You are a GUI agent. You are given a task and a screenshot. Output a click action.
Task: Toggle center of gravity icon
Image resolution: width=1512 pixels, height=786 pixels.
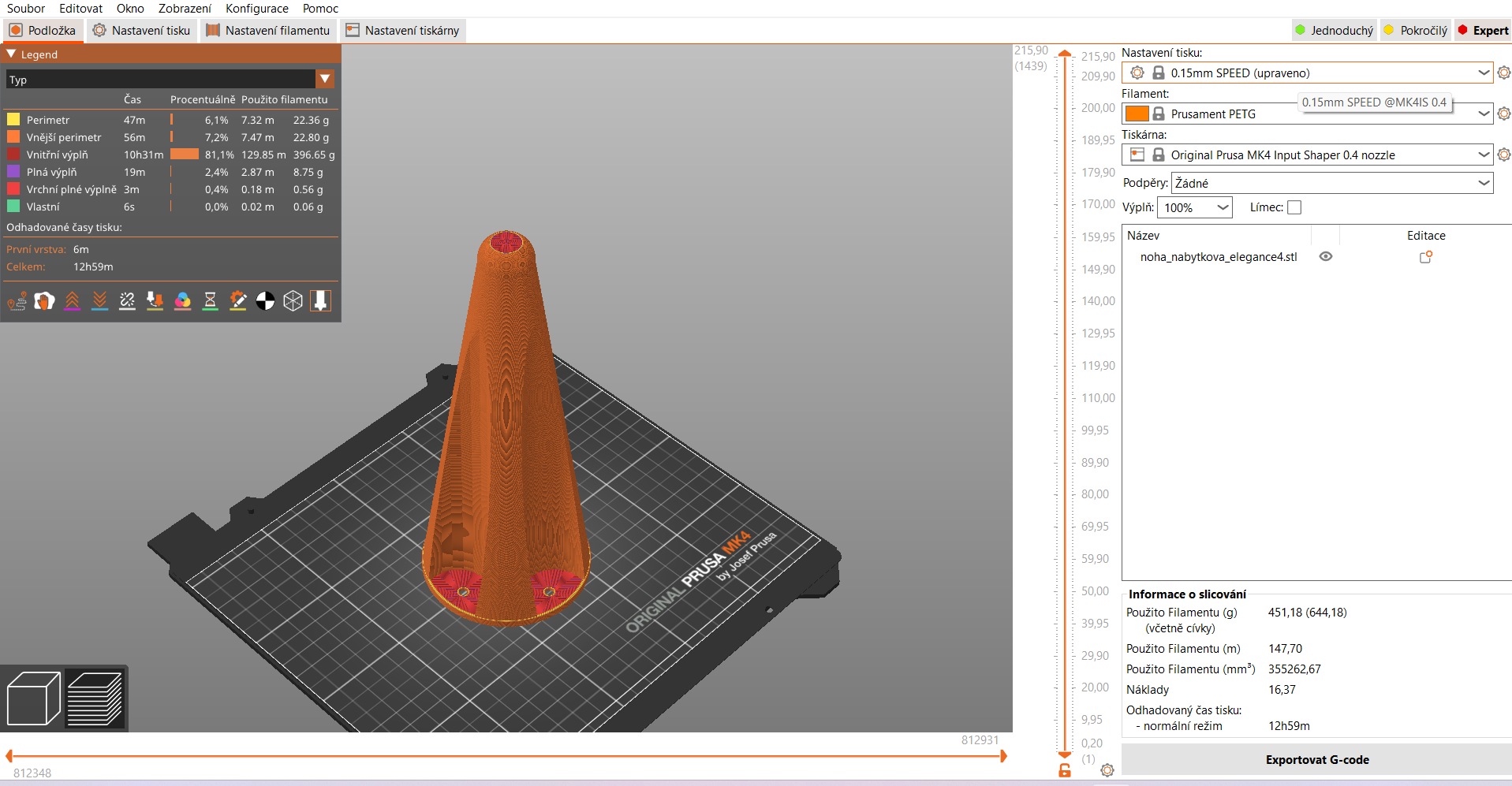click(265, 301)
